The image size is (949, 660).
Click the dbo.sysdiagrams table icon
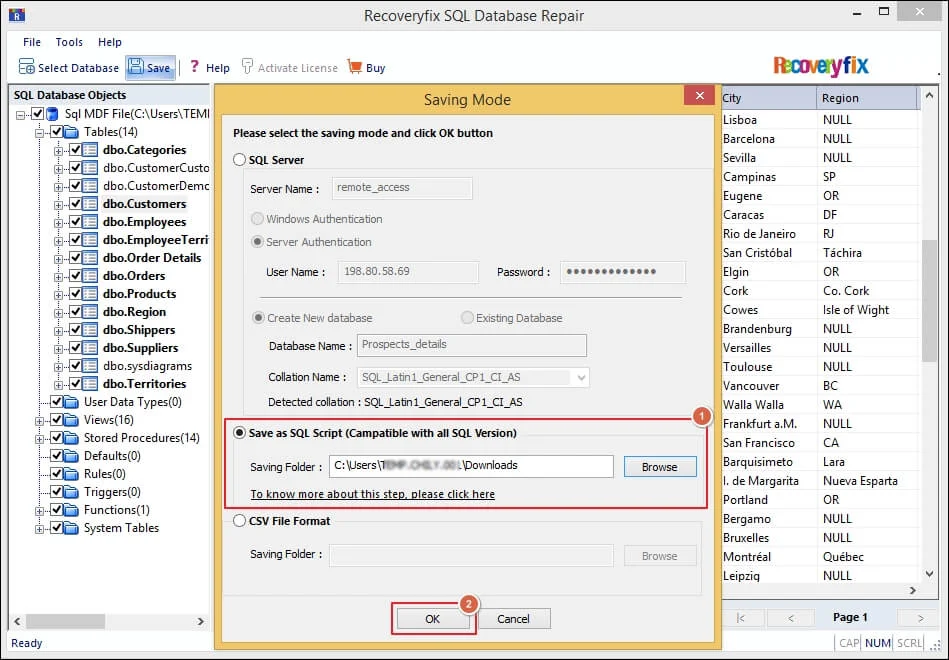90,366
